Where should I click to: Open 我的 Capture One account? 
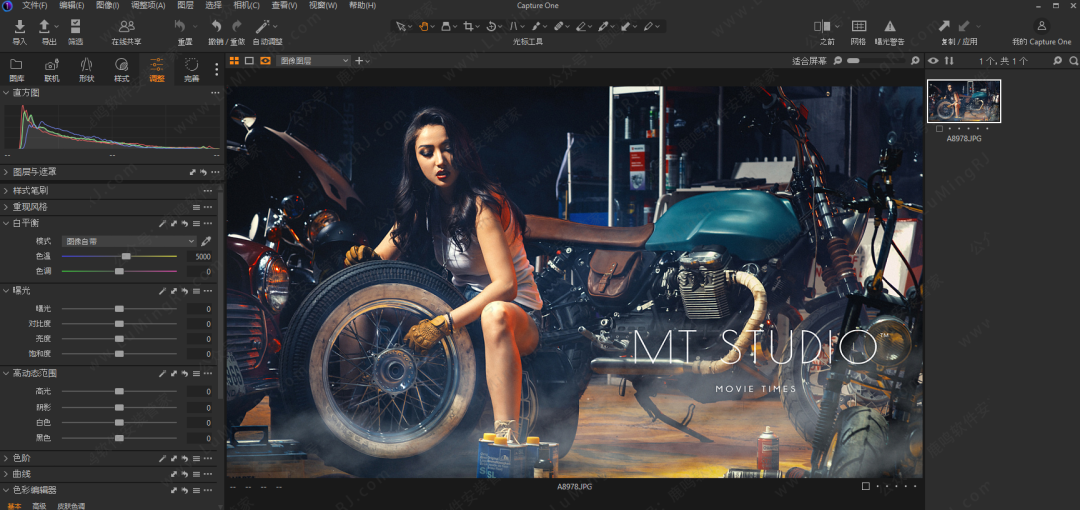(1041, 27)
